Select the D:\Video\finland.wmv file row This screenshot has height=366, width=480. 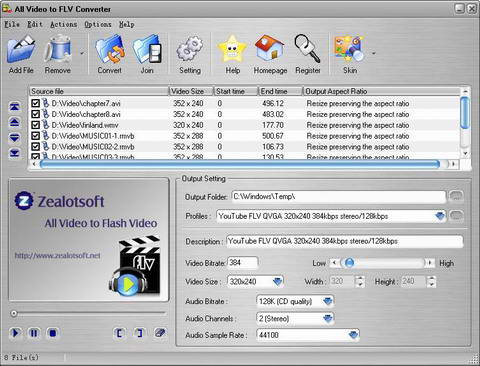(245, 125)
